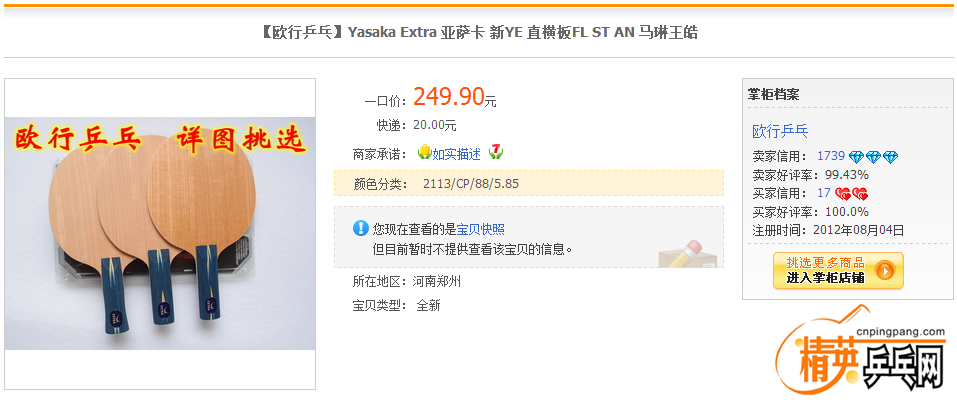Click the yellow flower guarantee icon
This screenshot has width=957, height=403.
(x=424, y=153)
